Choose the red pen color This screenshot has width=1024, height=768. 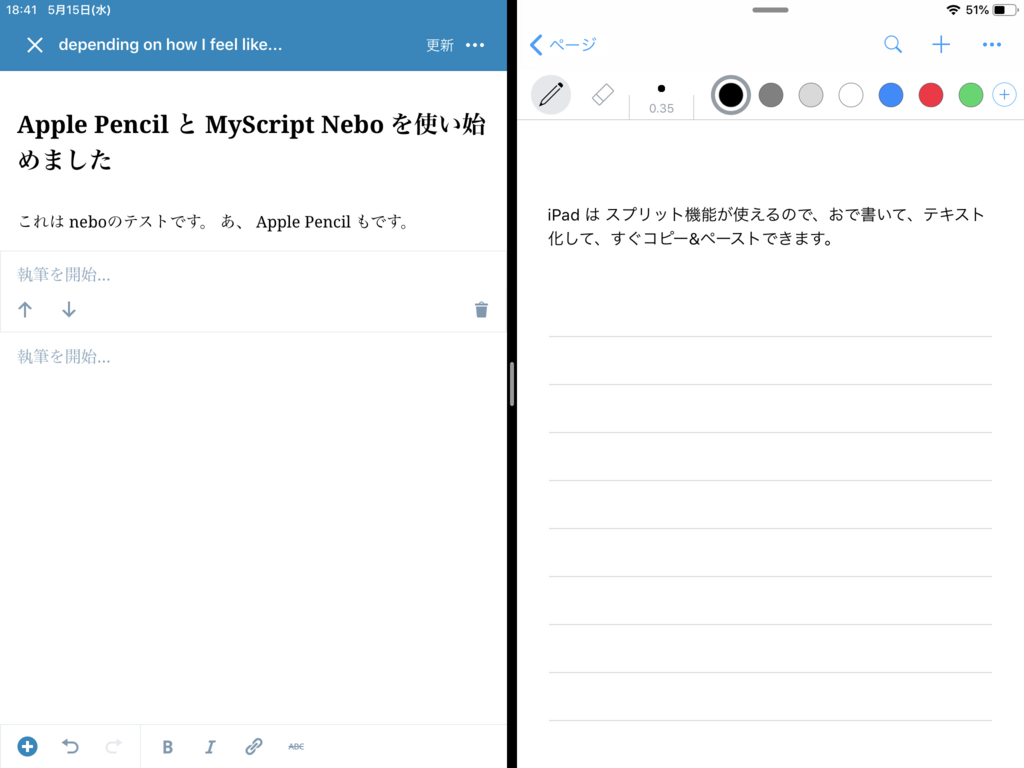pyautogui.click(x=931, y=95)
